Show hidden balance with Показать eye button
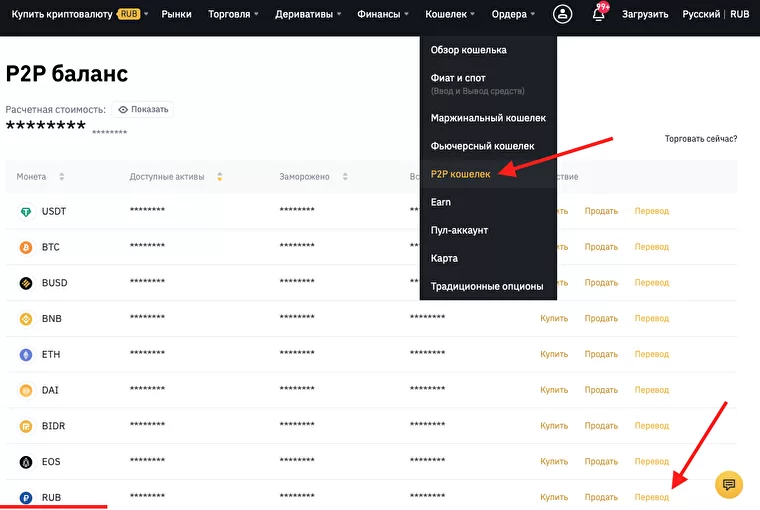Image resolution: width=760 pixels, height=510 pixels. pyautogui.click(x=143, y=110)
